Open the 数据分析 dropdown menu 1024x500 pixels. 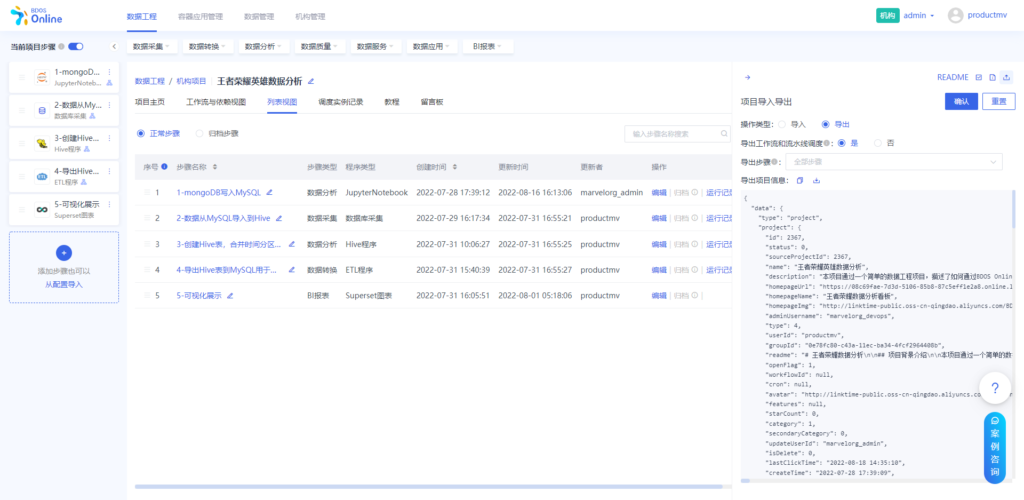pyautogui.click(x=264, y=47)
